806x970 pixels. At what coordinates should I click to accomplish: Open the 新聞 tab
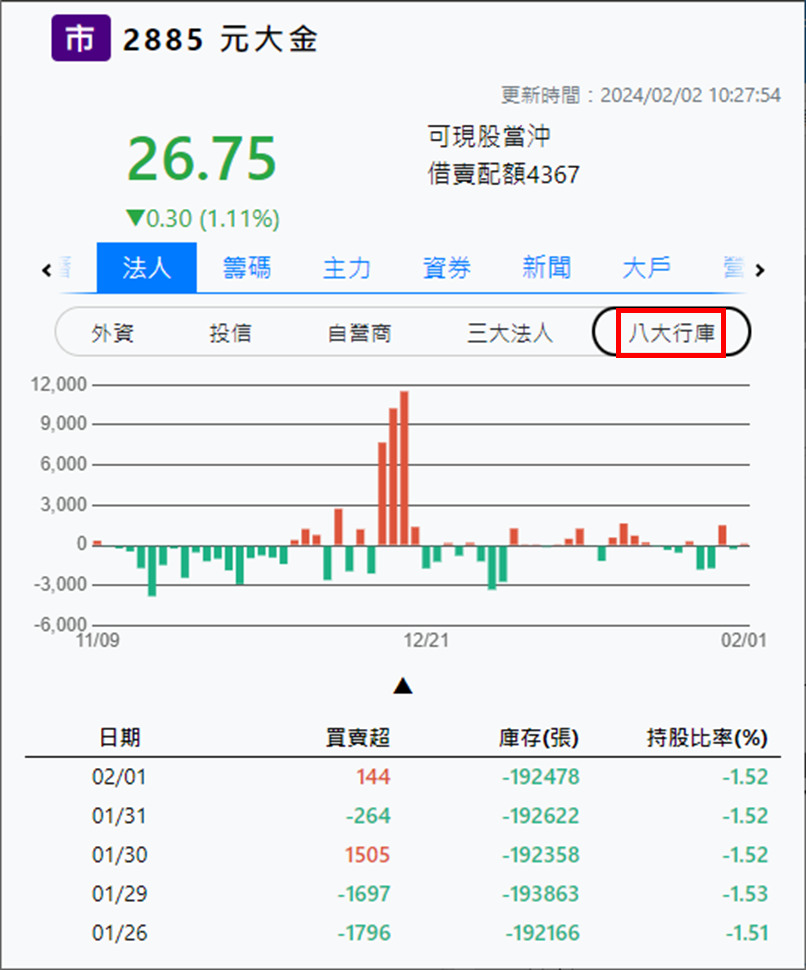tap(547, 268)
